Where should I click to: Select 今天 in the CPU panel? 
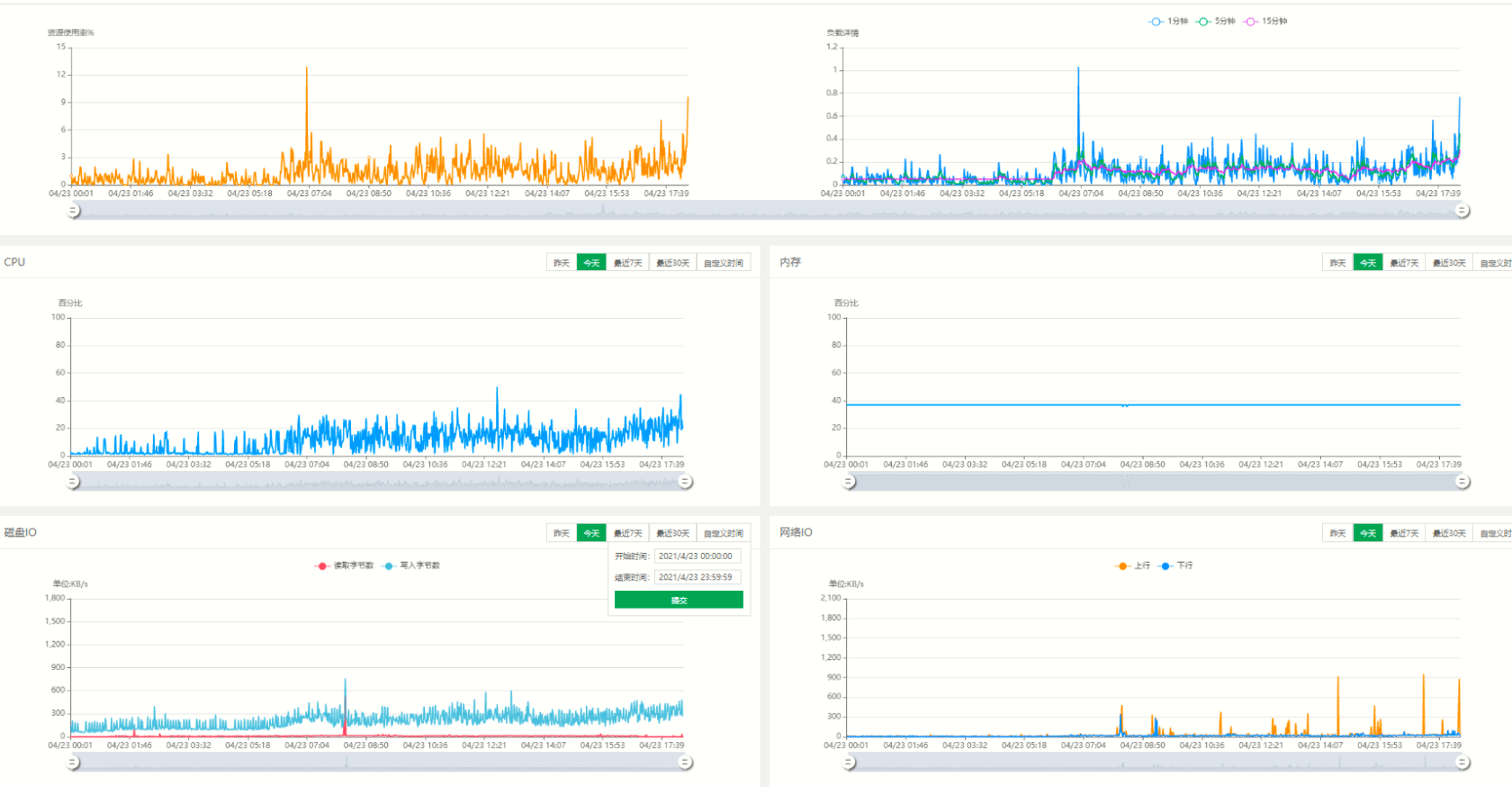click(x=591, y=263)
